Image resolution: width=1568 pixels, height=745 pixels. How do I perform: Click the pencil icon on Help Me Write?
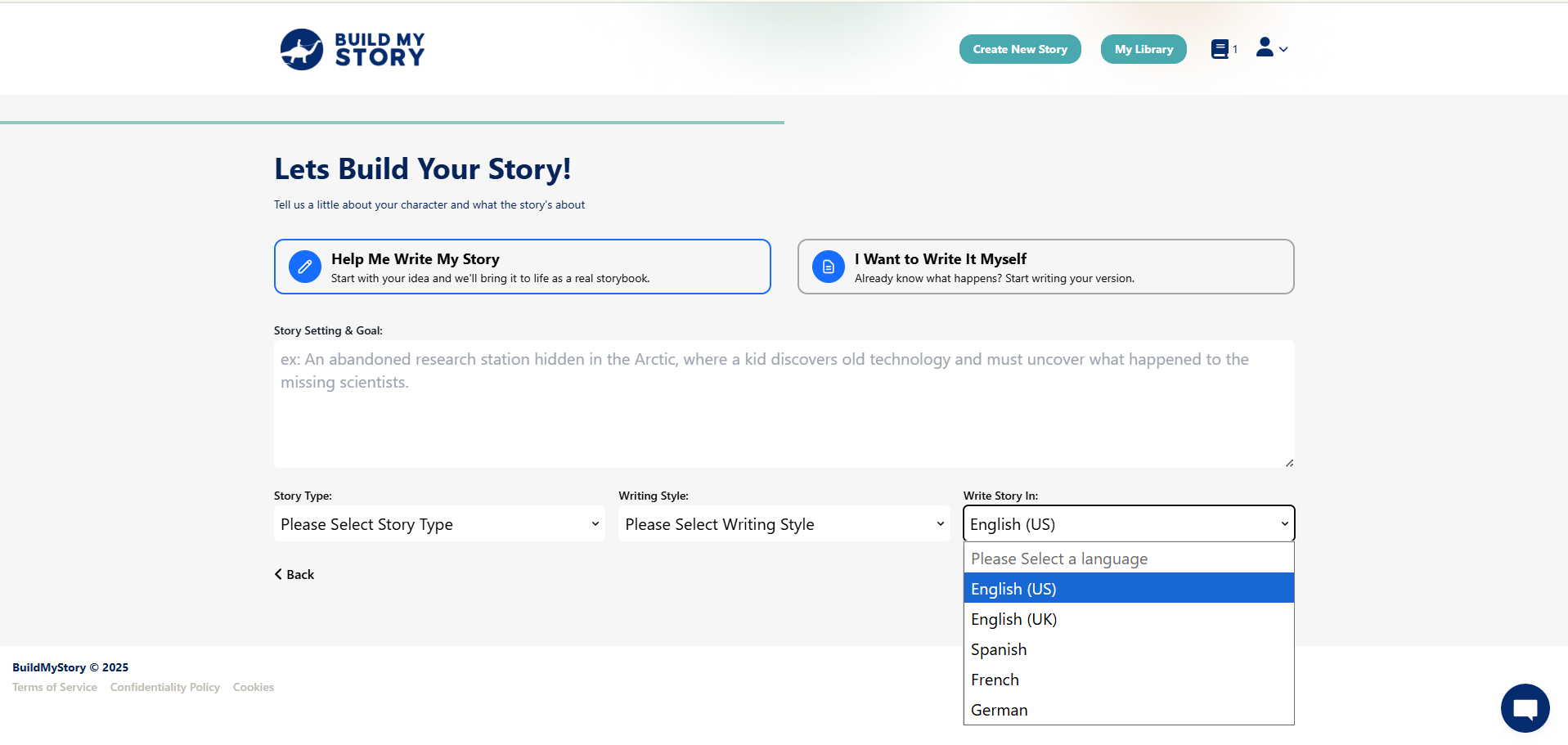305,267
